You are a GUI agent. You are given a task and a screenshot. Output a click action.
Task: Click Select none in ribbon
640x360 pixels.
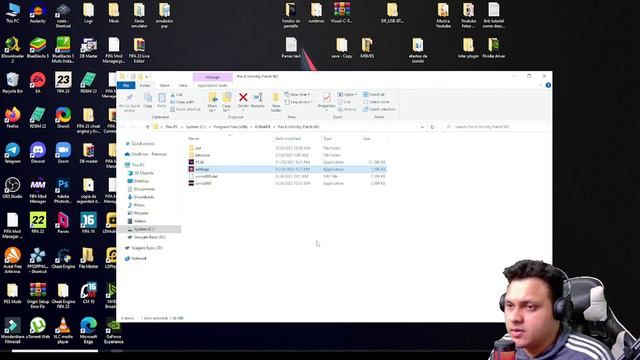(376, 102)
